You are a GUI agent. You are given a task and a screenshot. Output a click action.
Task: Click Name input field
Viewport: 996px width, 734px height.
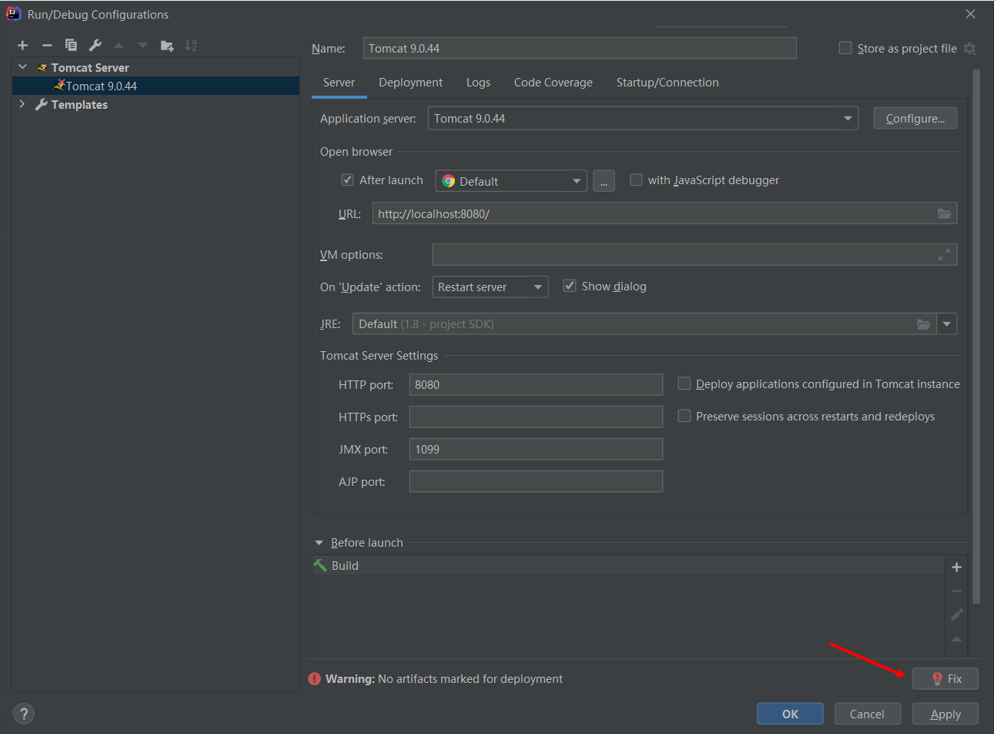tap(579, 48)
